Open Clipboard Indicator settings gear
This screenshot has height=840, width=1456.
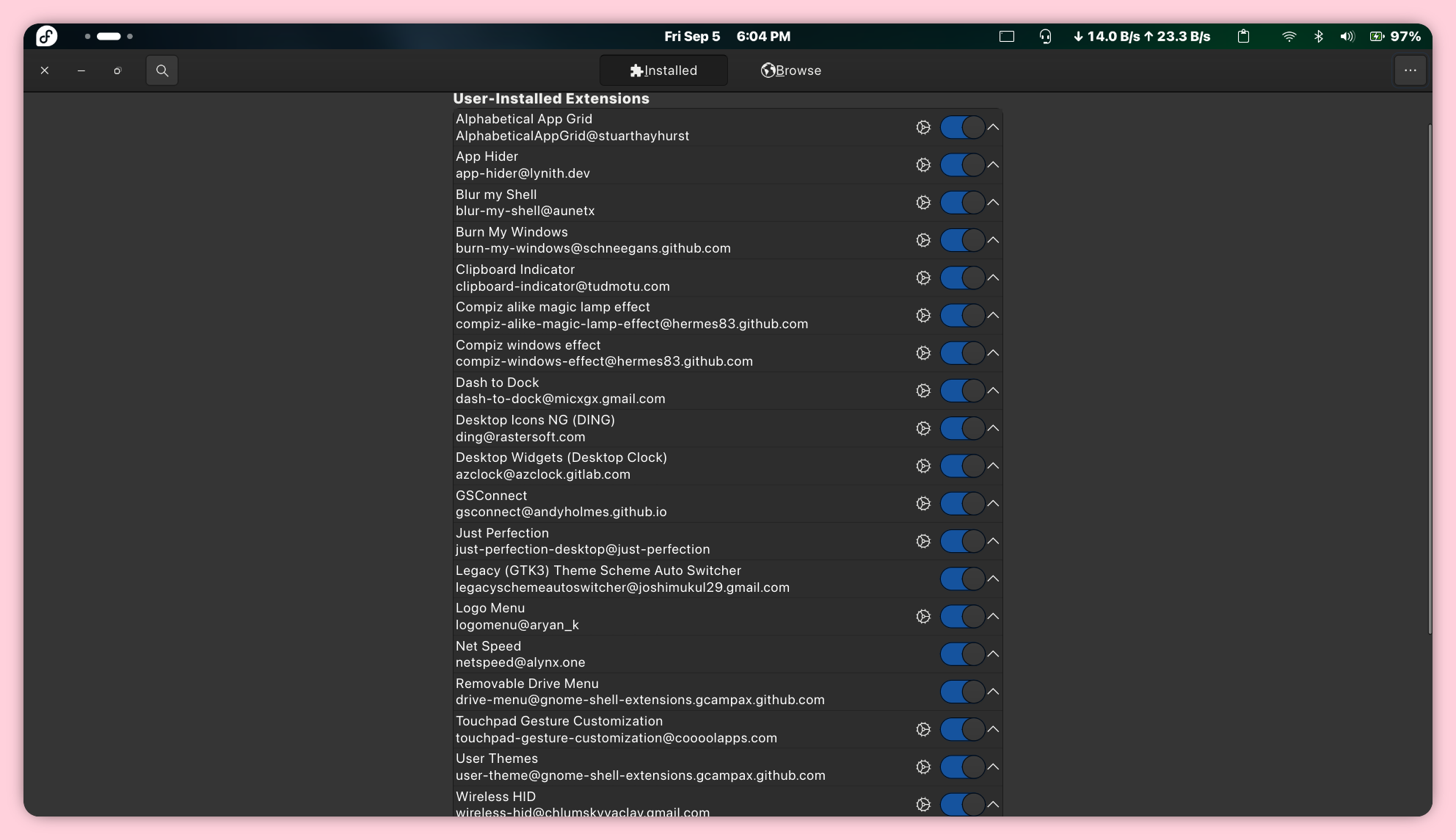pyautogui.click(x=923, y=278)
